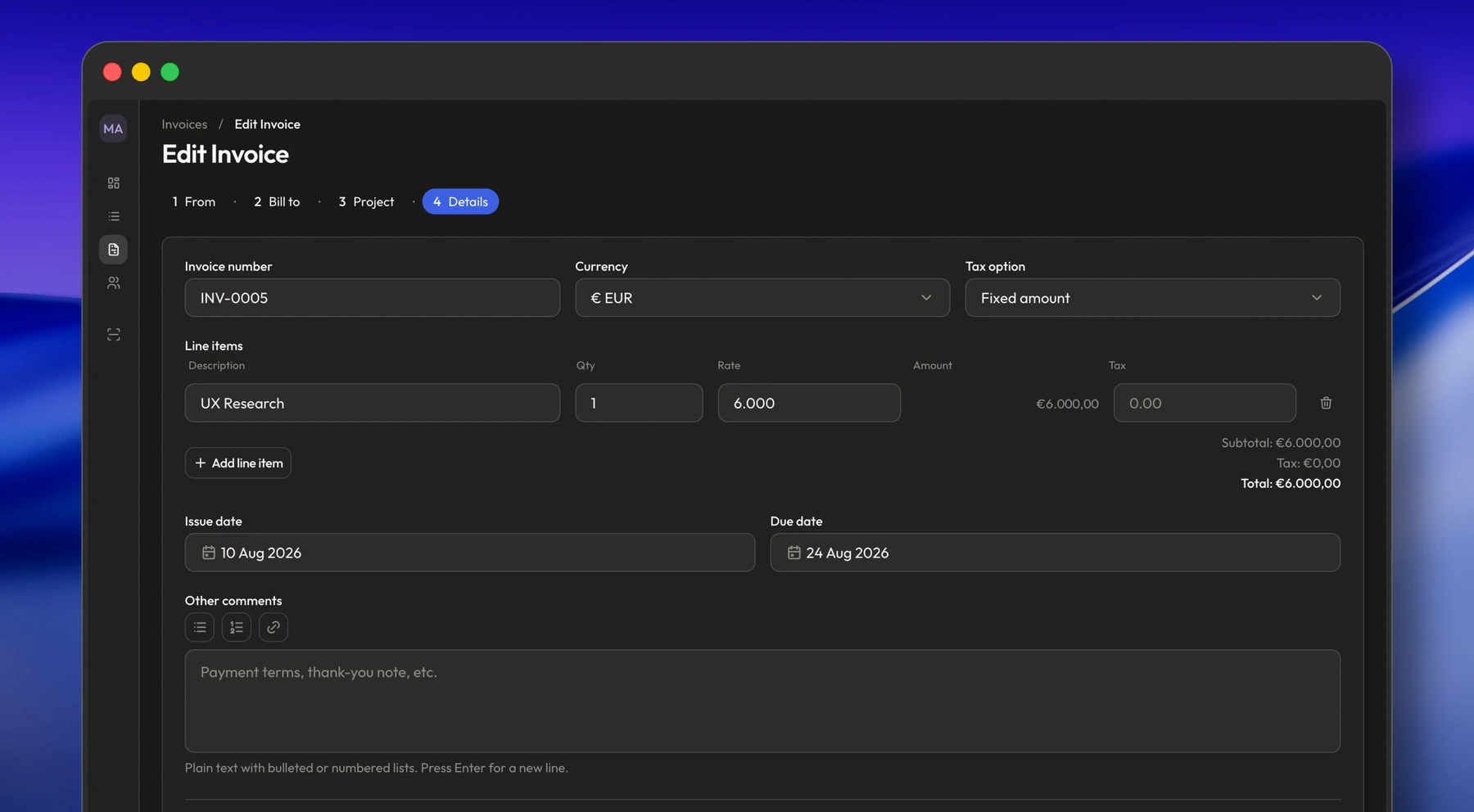Open the Issue date picker
Screen dimensions: 1474x812
(x=469, y=553)
